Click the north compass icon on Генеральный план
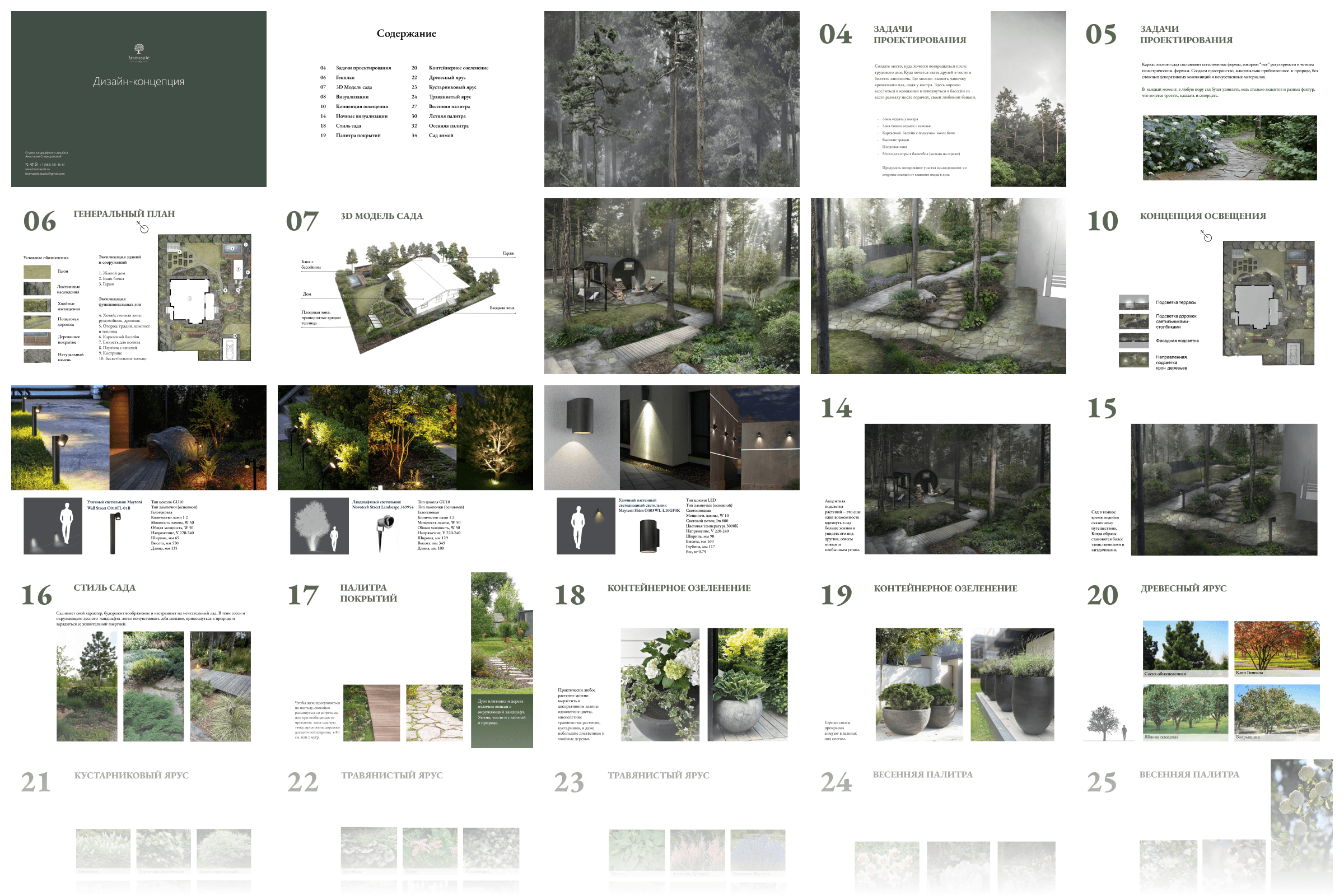The image size is (1344, 896). coord(143,228)
